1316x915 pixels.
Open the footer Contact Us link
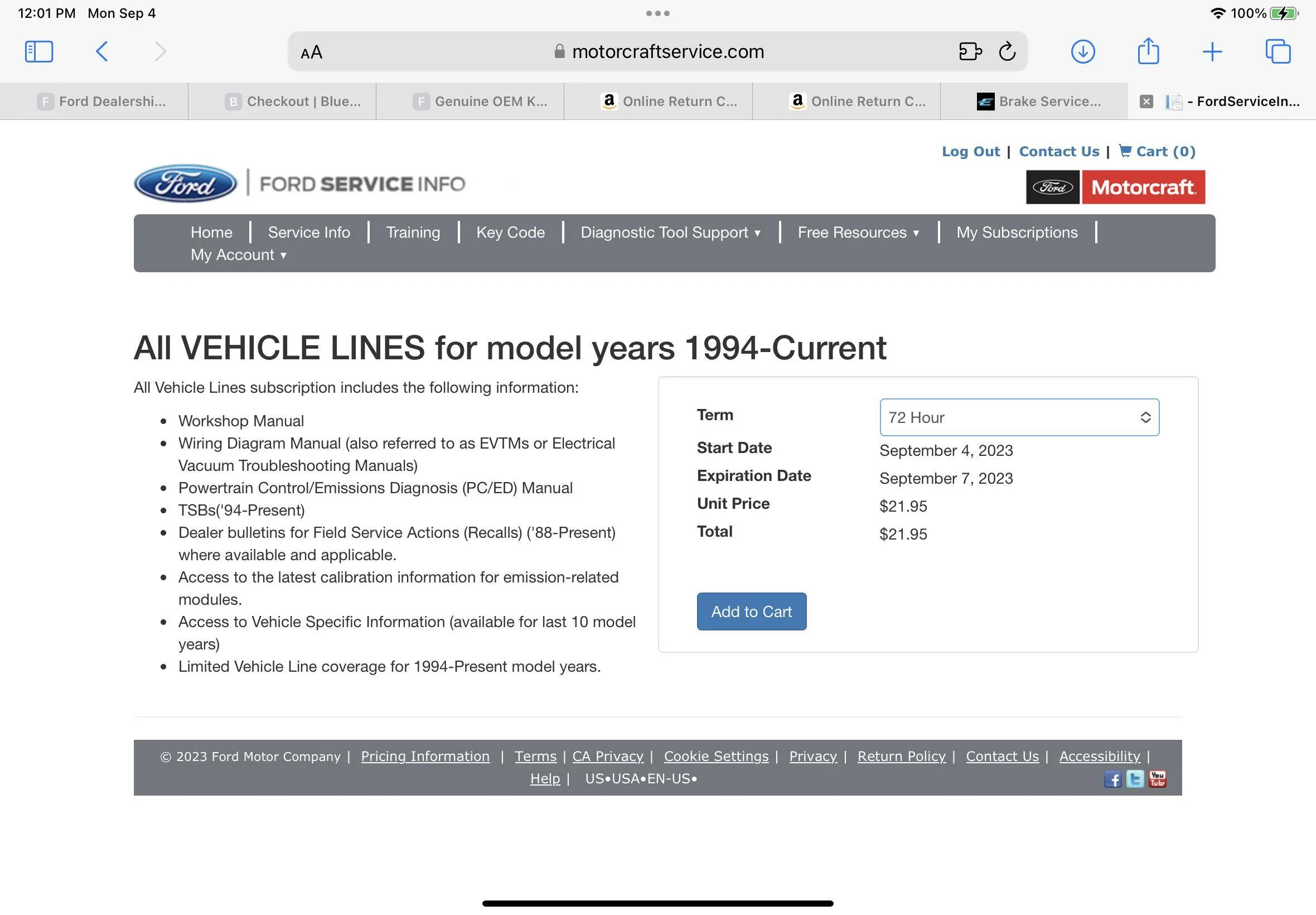(1002, 756)
